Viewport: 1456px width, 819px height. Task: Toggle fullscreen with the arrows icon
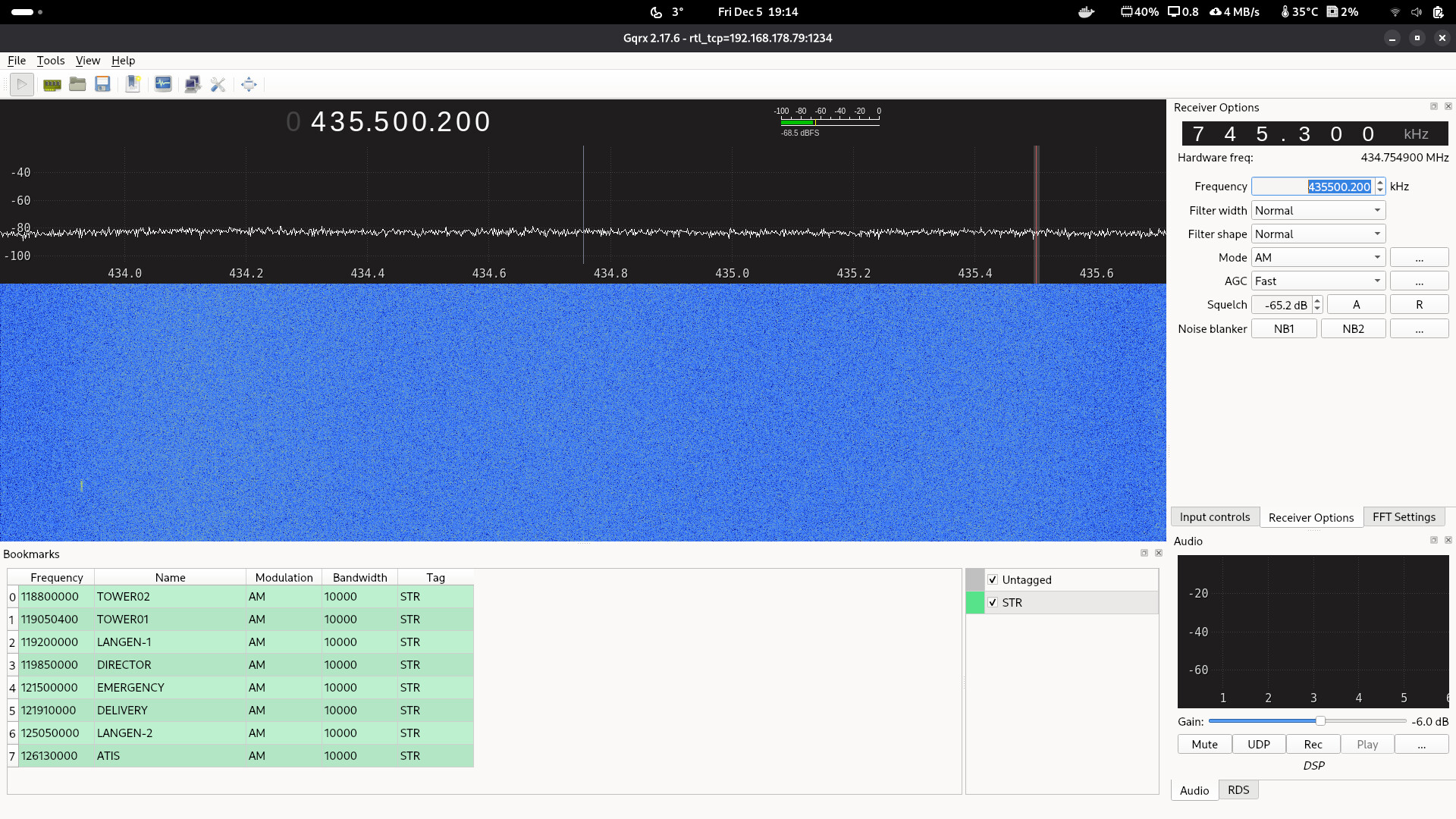249,84
